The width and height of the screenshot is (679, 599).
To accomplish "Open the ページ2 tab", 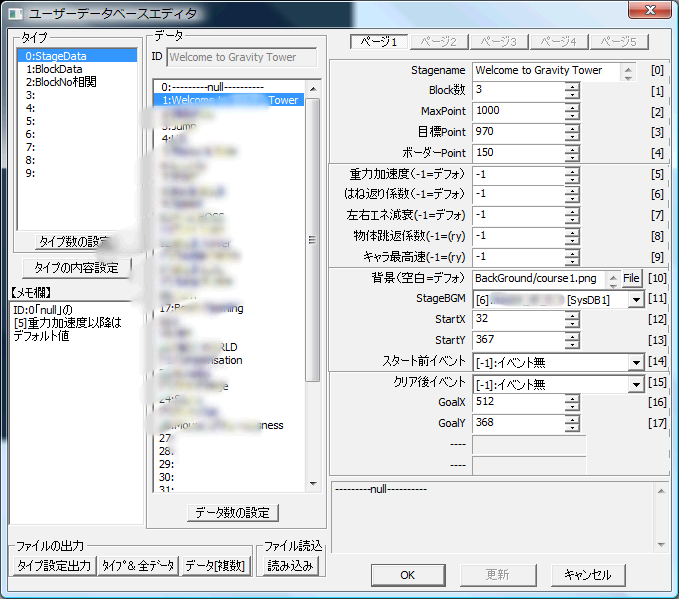I will pyautogui.click(x=439, y=42).
